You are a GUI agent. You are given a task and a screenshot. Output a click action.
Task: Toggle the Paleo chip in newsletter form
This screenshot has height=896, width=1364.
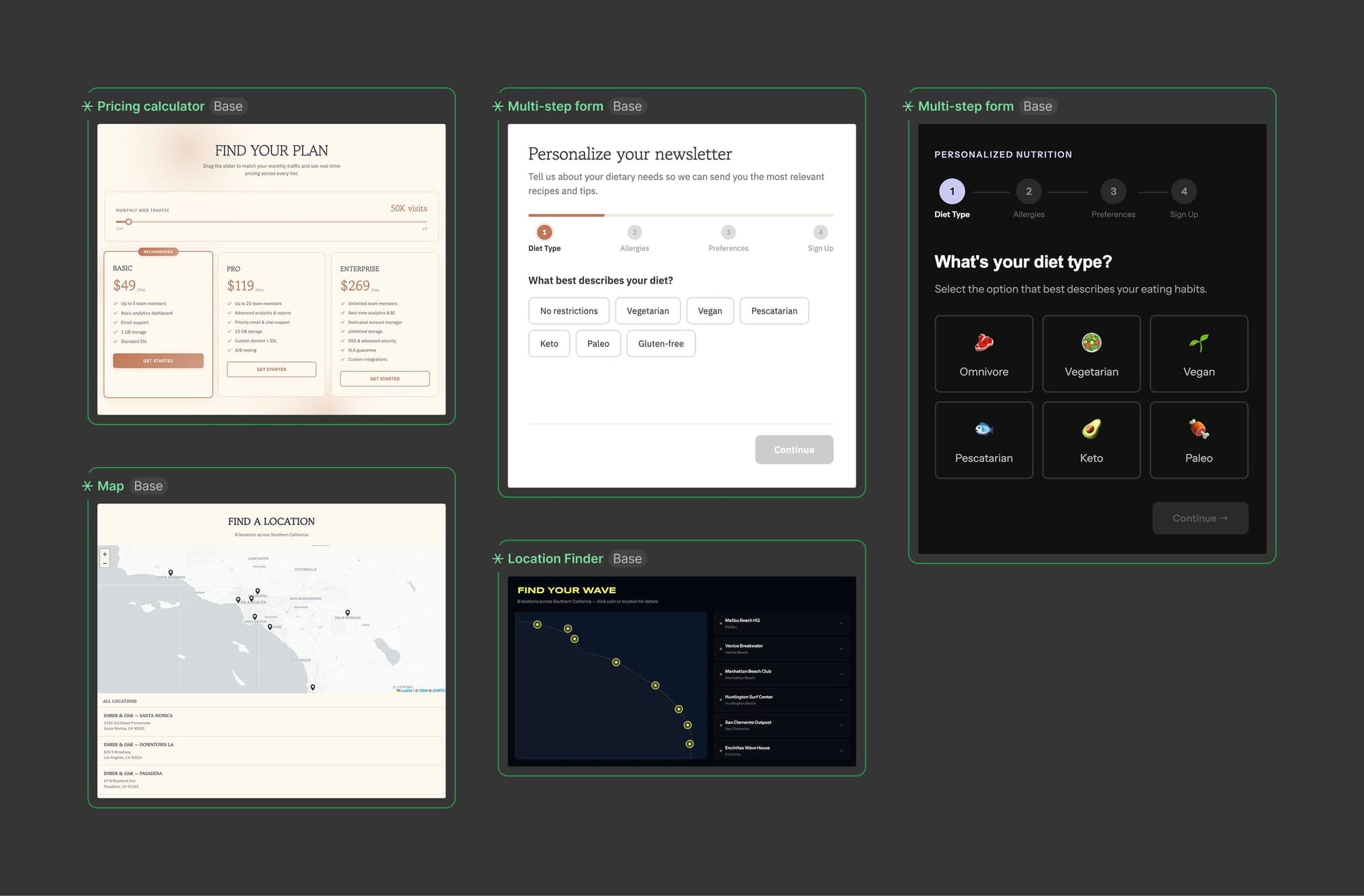click(598, 344)
